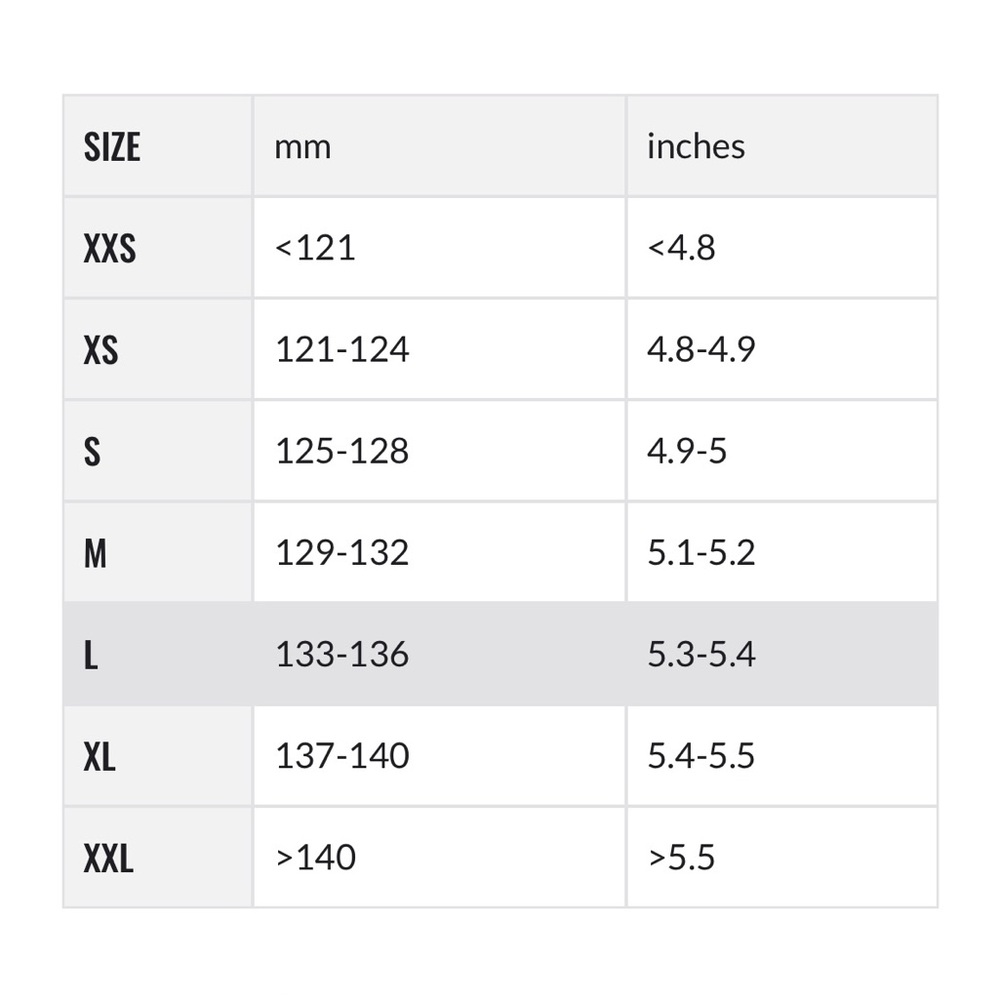Click the XXS size label

pyautogui.click(x=109, y=248)
